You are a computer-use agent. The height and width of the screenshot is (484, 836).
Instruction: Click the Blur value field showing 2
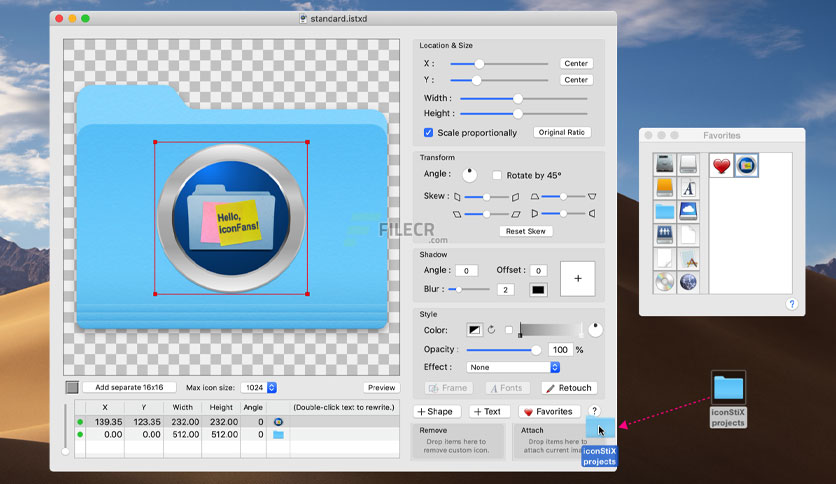pyautogui.click(x=505, y=290)
